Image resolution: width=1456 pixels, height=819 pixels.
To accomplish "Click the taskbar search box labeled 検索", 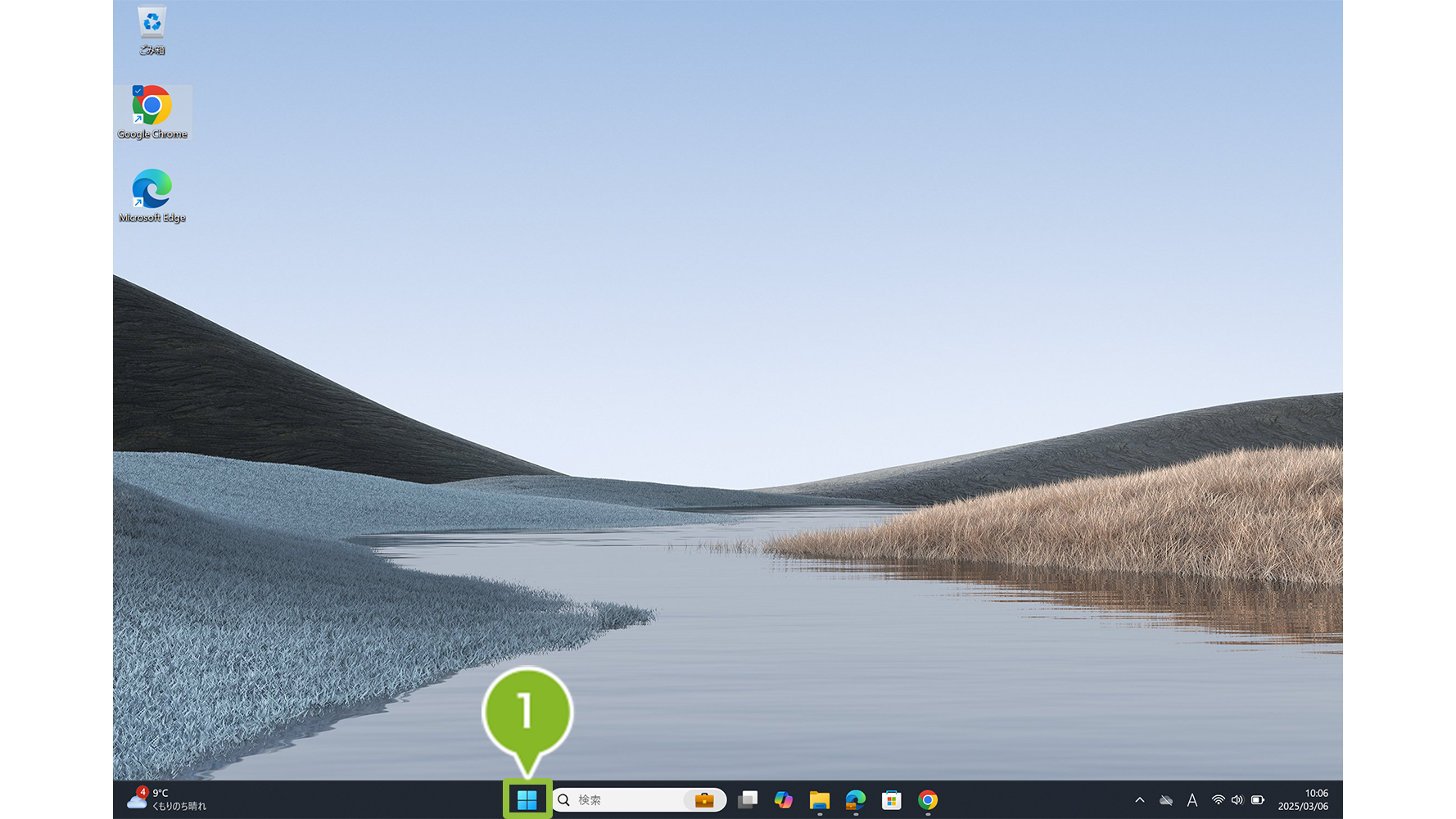I will point(640,799).
